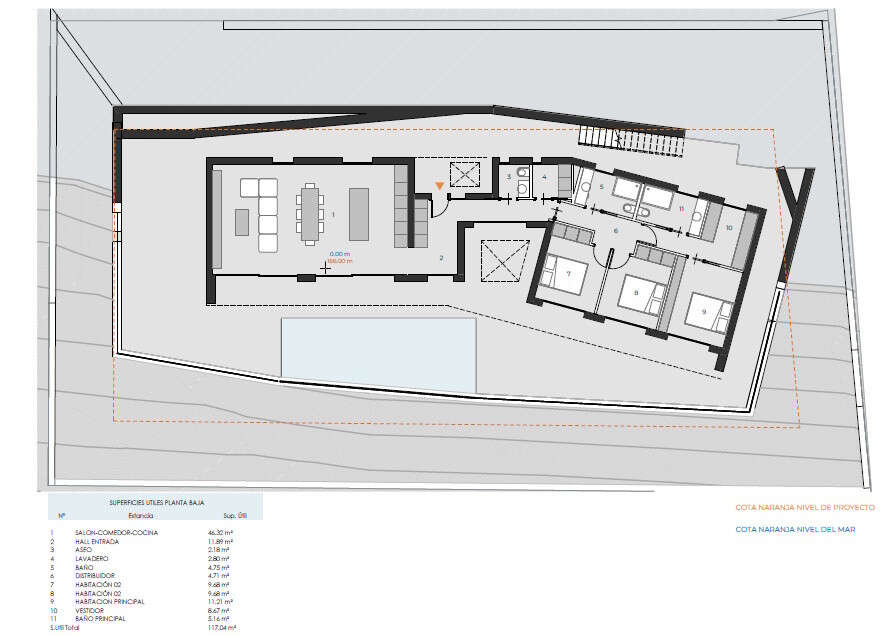Click the red number 11 bathroom label

tap(681, 210)
